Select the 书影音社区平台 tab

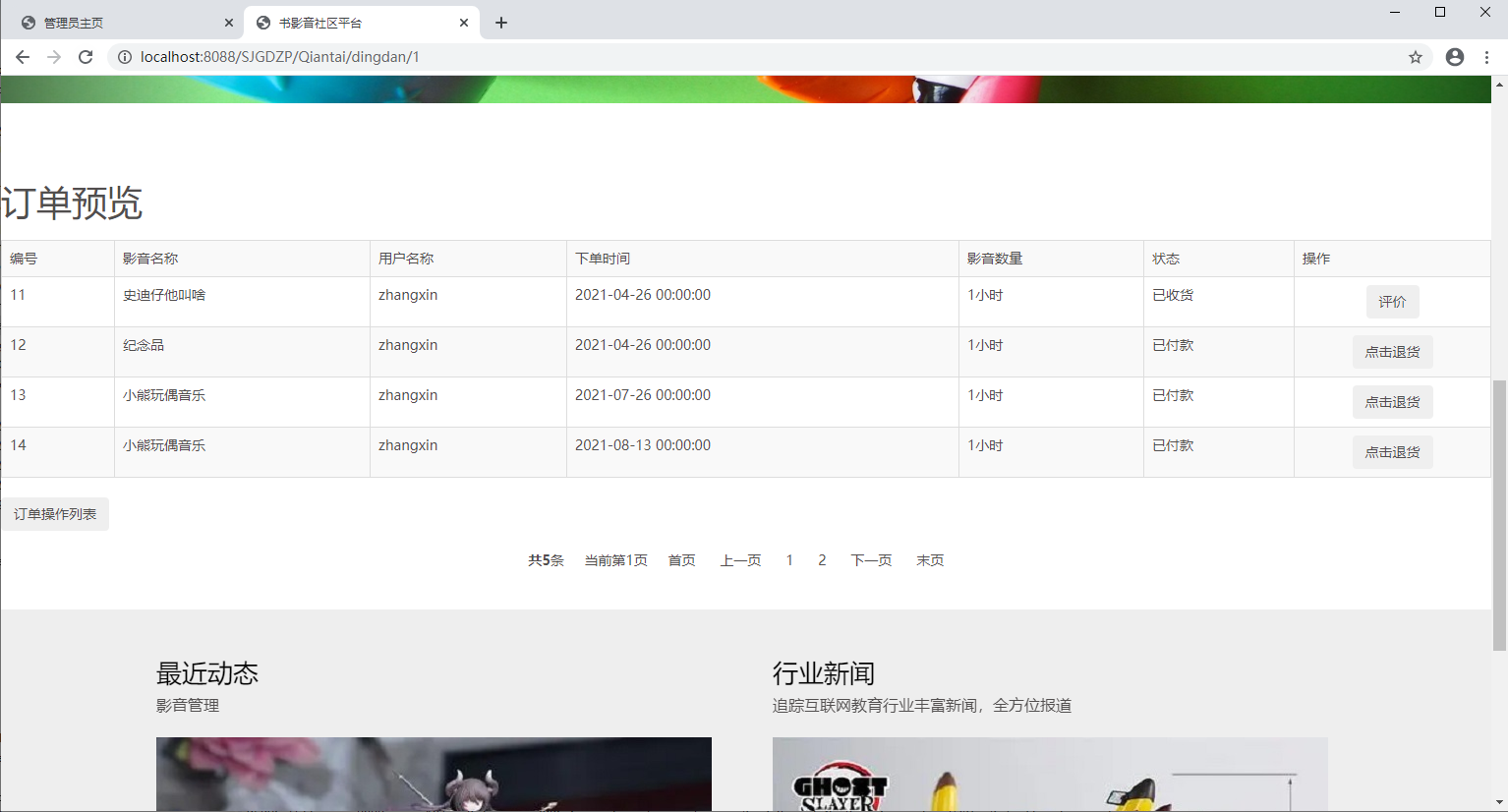(x=354, y=23)
